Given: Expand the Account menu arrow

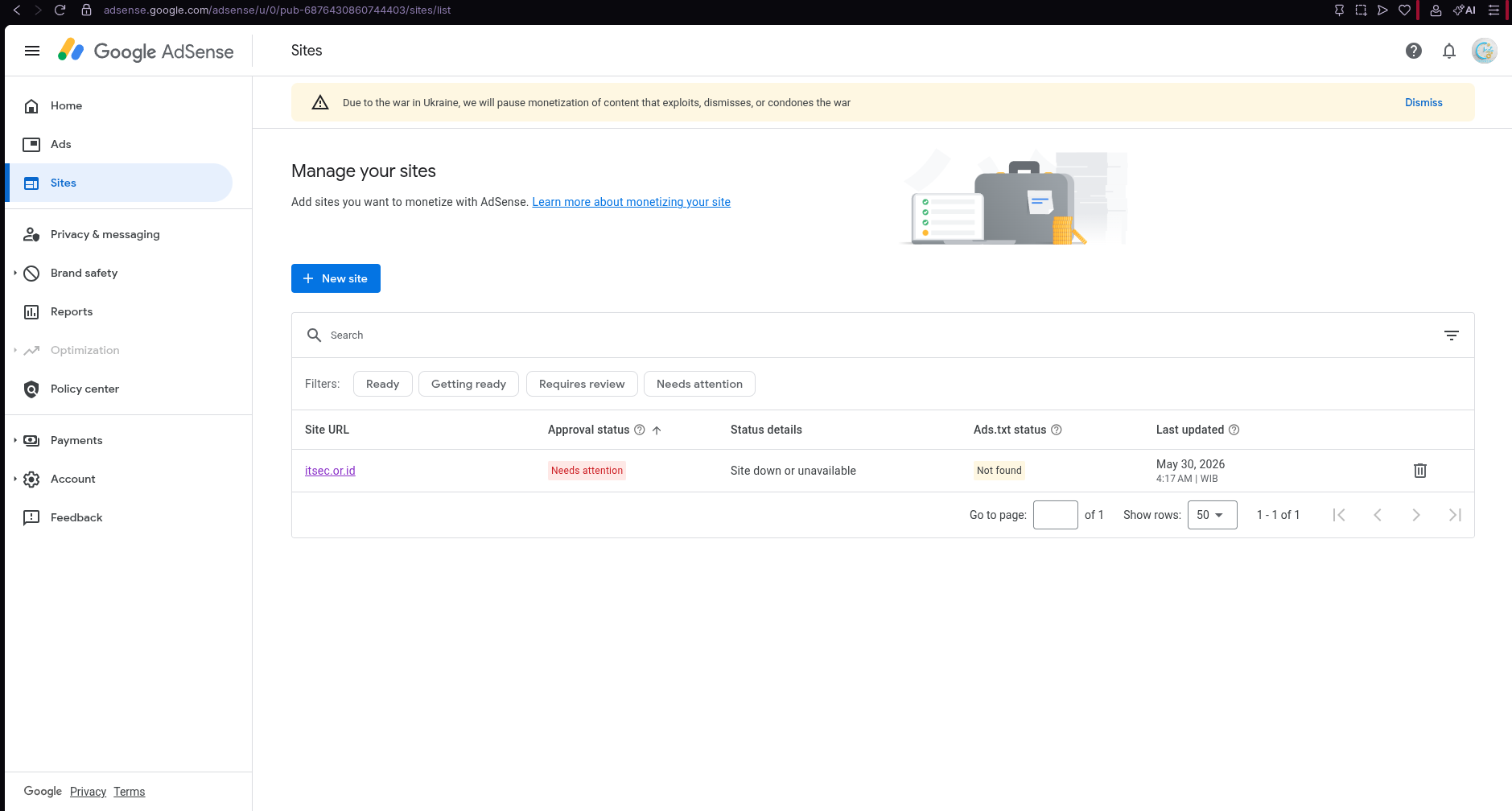Looking at the screenshot, I should (x=14, y=479).
